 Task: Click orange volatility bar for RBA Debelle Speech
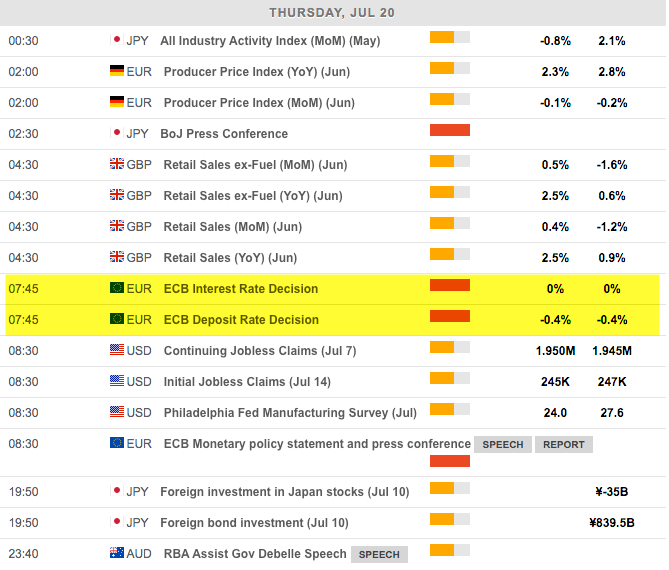tap(450, 550)
